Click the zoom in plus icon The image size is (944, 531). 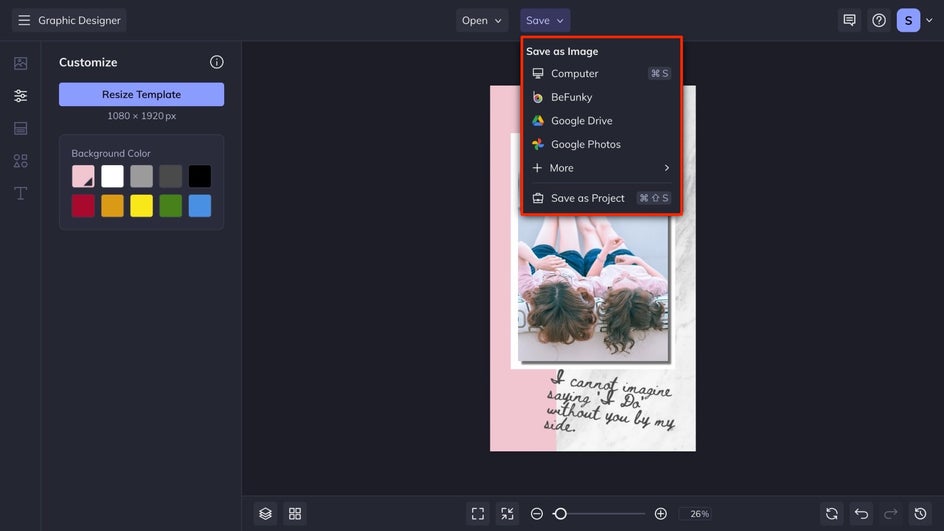click(660, 514)
